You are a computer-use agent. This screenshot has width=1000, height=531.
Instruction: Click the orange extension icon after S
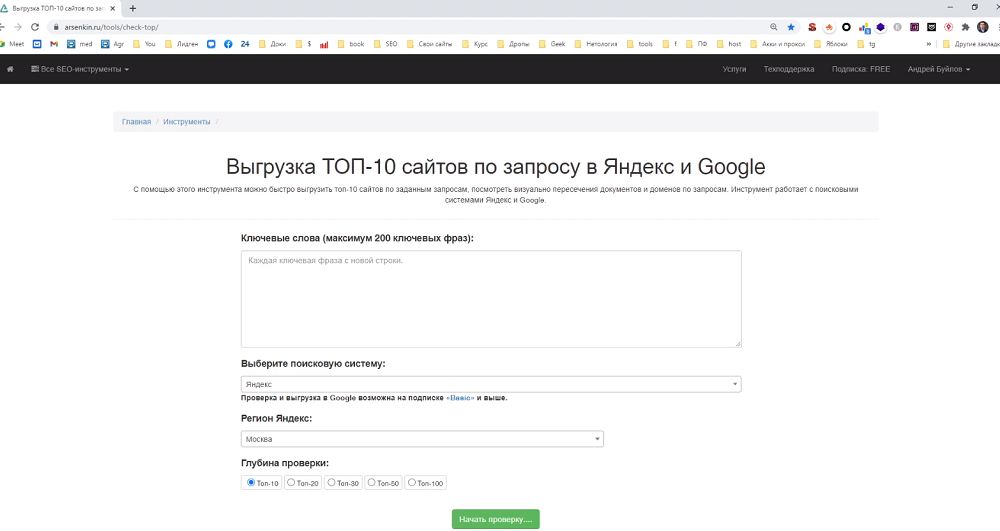pyautogui.click(x=829, y=27)
